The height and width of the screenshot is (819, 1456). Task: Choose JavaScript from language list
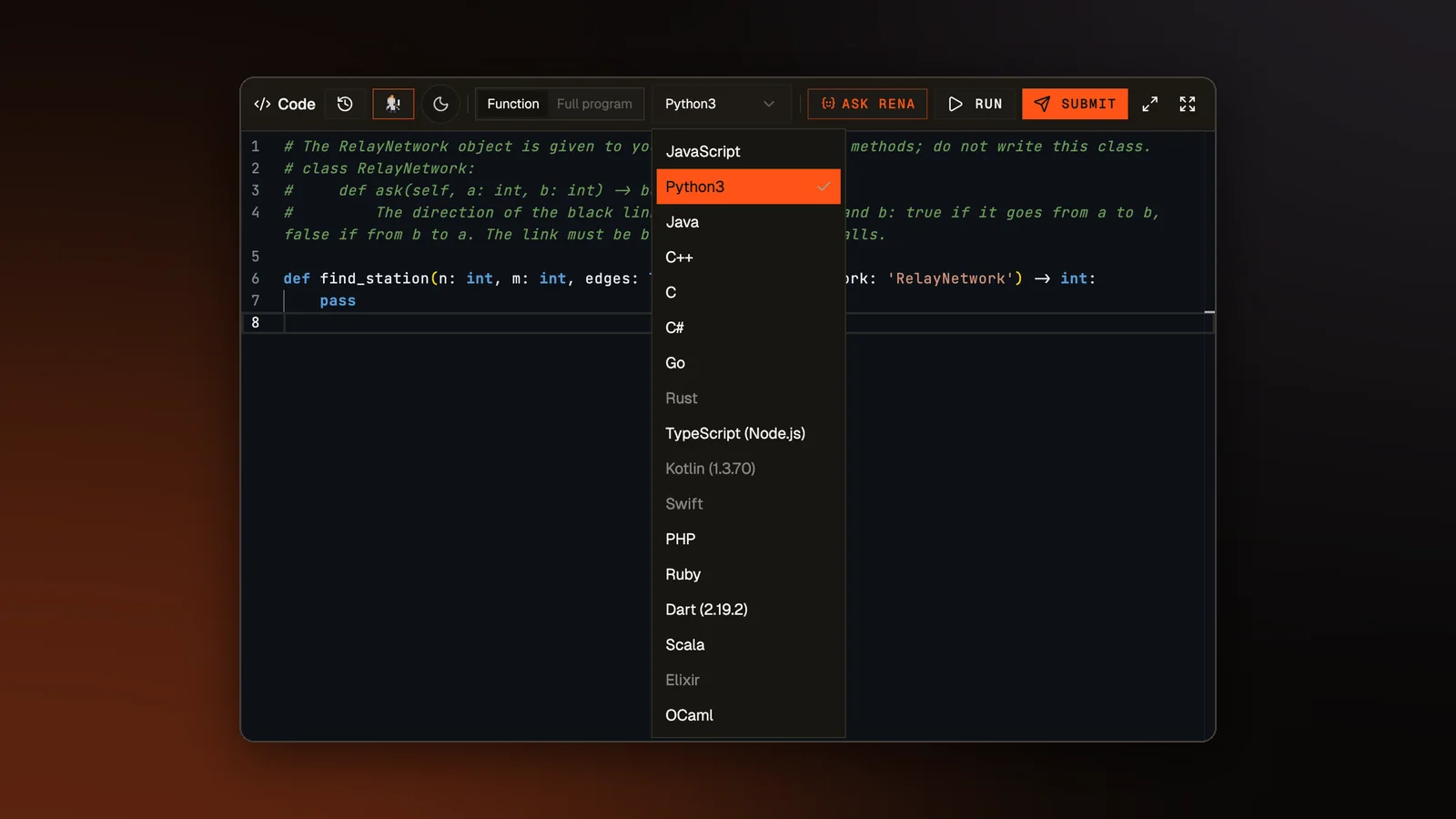click(748, 151)
